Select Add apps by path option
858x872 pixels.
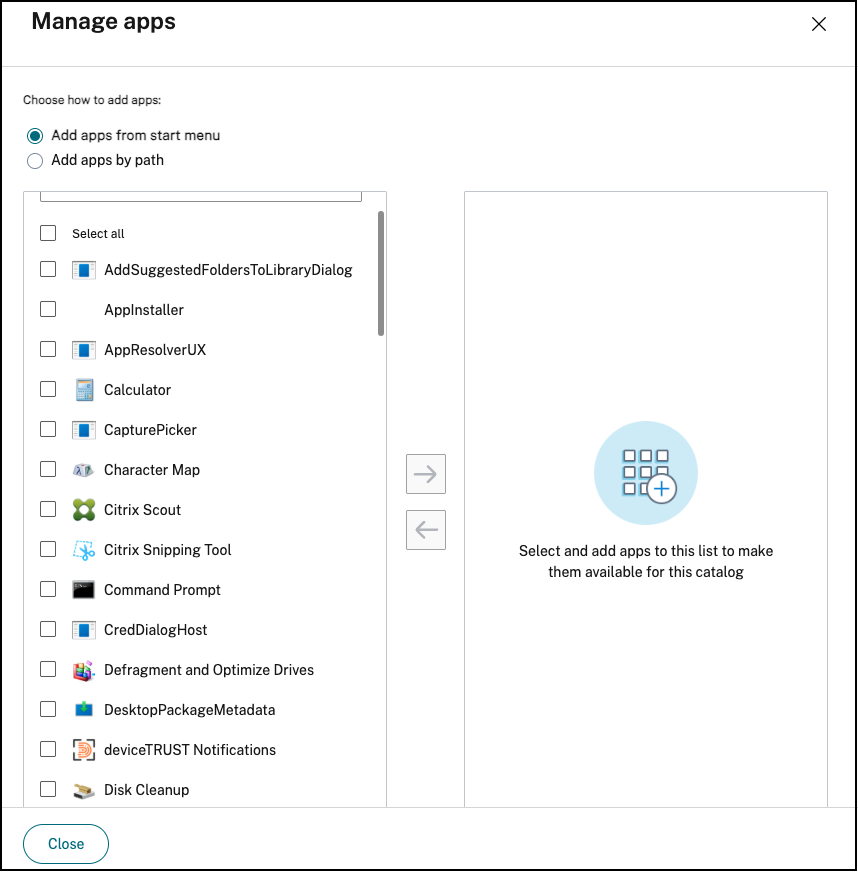(x=35, y=161)
